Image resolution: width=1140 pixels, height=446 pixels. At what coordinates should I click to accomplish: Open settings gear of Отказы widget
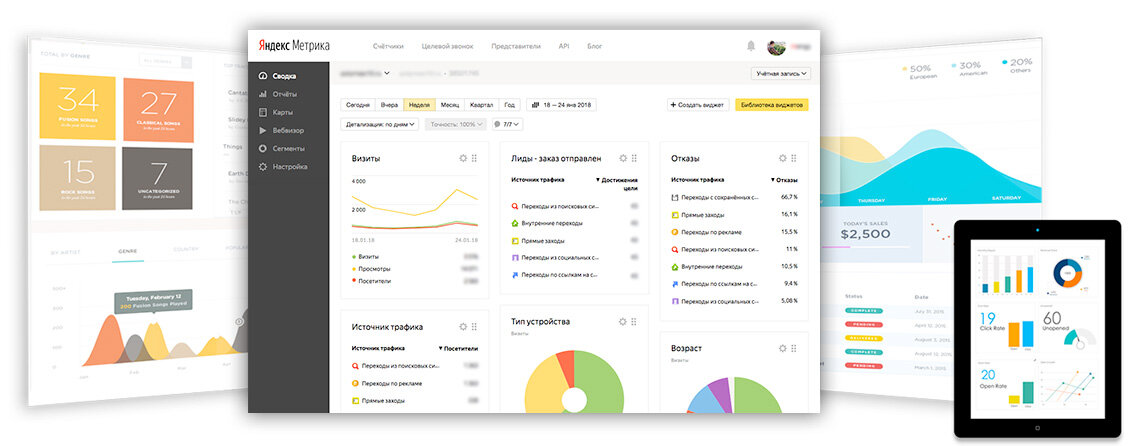[782, 158]
